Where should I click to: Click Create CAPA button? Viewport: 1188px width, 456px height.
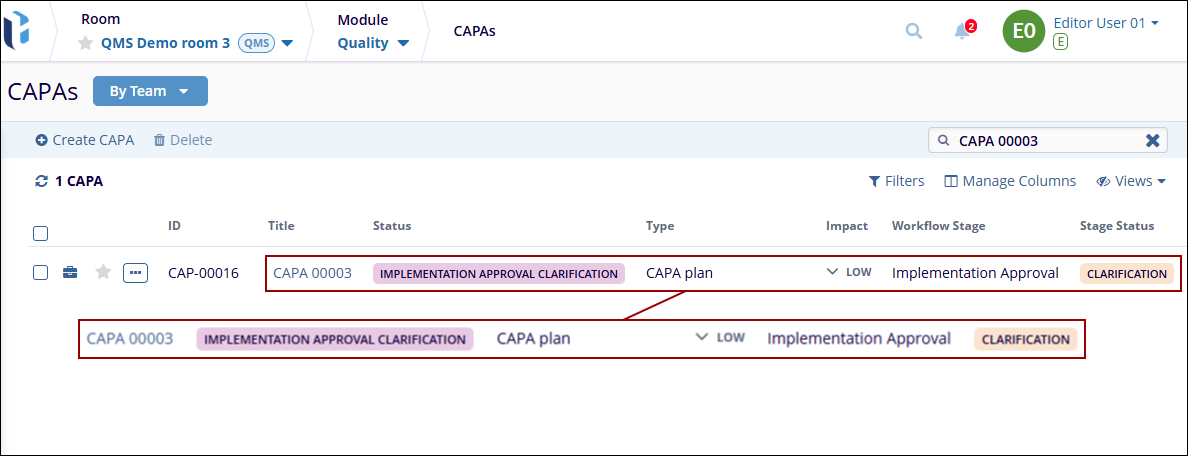pyautogui.click(x=85, y=140)
